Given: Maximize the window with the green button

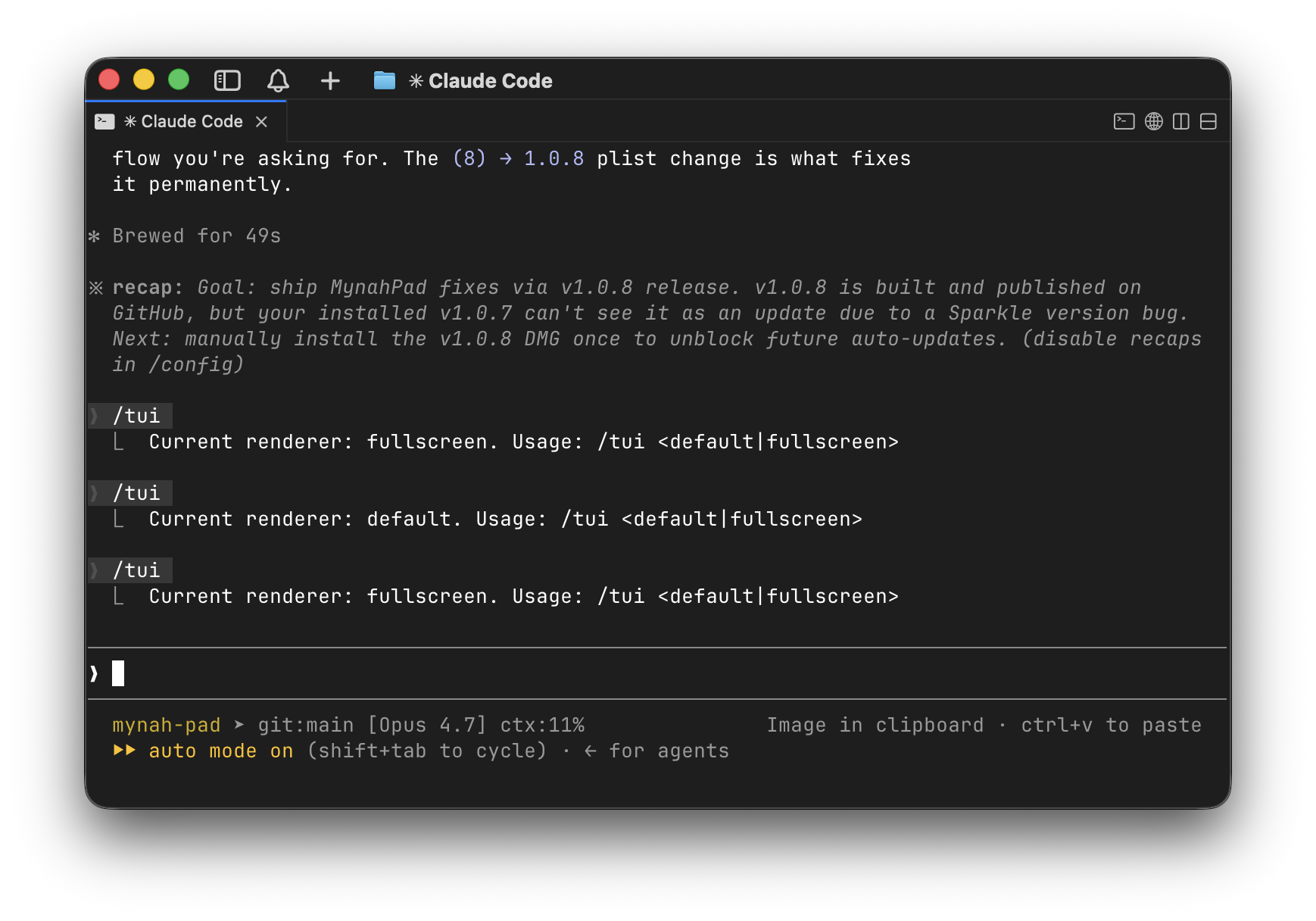Looking at the screenshot, I should pyautogui.click(x=179, y=80).
